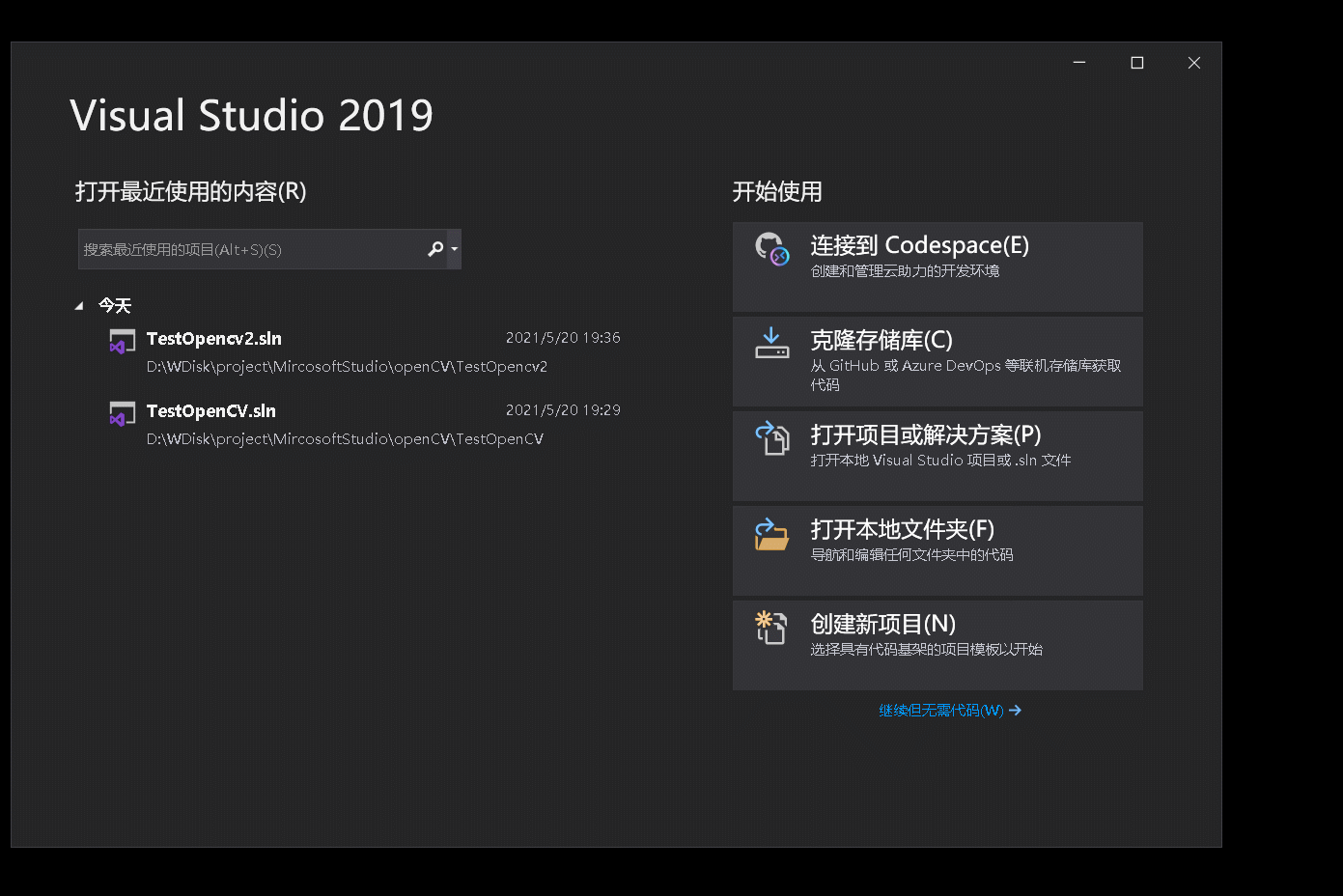
Task: Click the TestOpenCV.sln solution file icon
Action: (122, 413)
